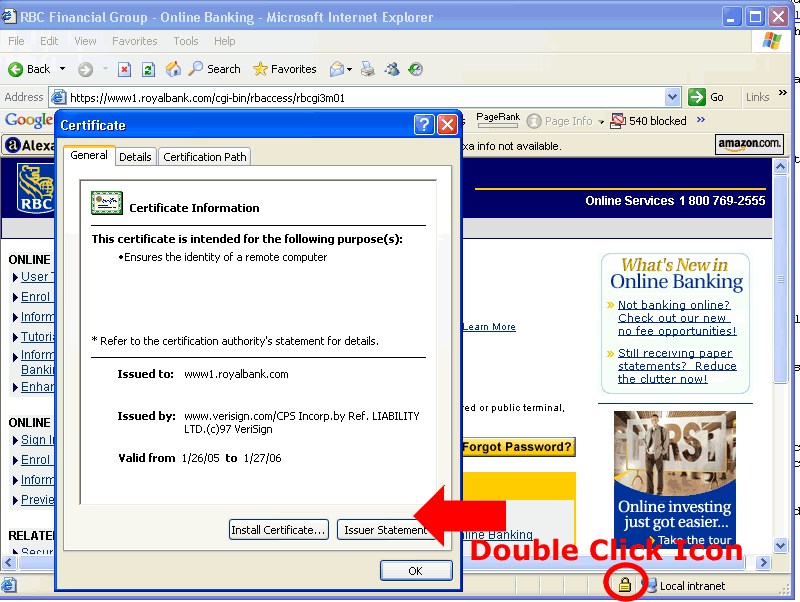Click the padlock security icon in status bar
Viewport: 800px width, 602px height.
tap(624, 585)
